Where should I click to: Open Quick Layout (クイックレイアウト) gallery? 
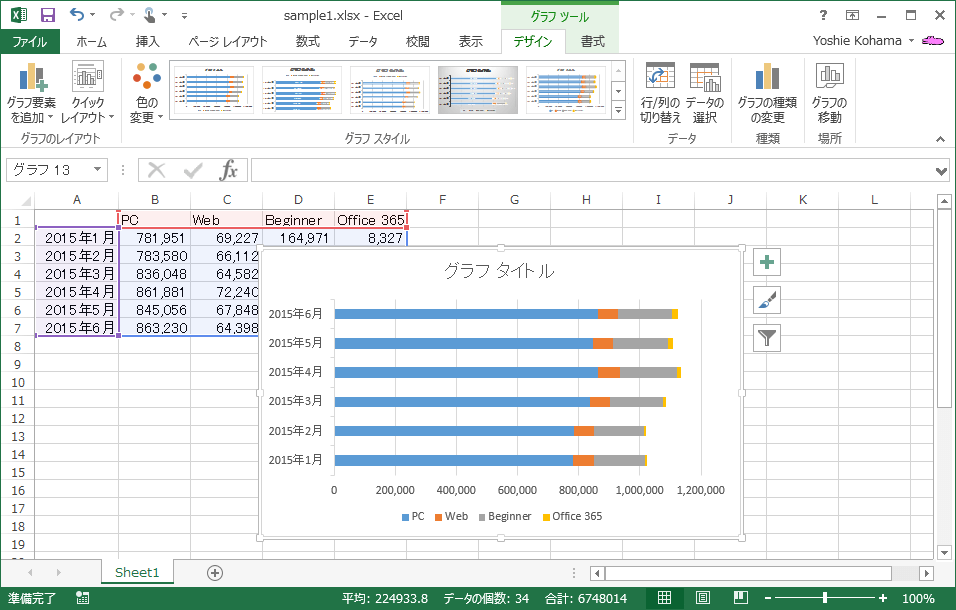pyautogui.click(x=87, y=93)
